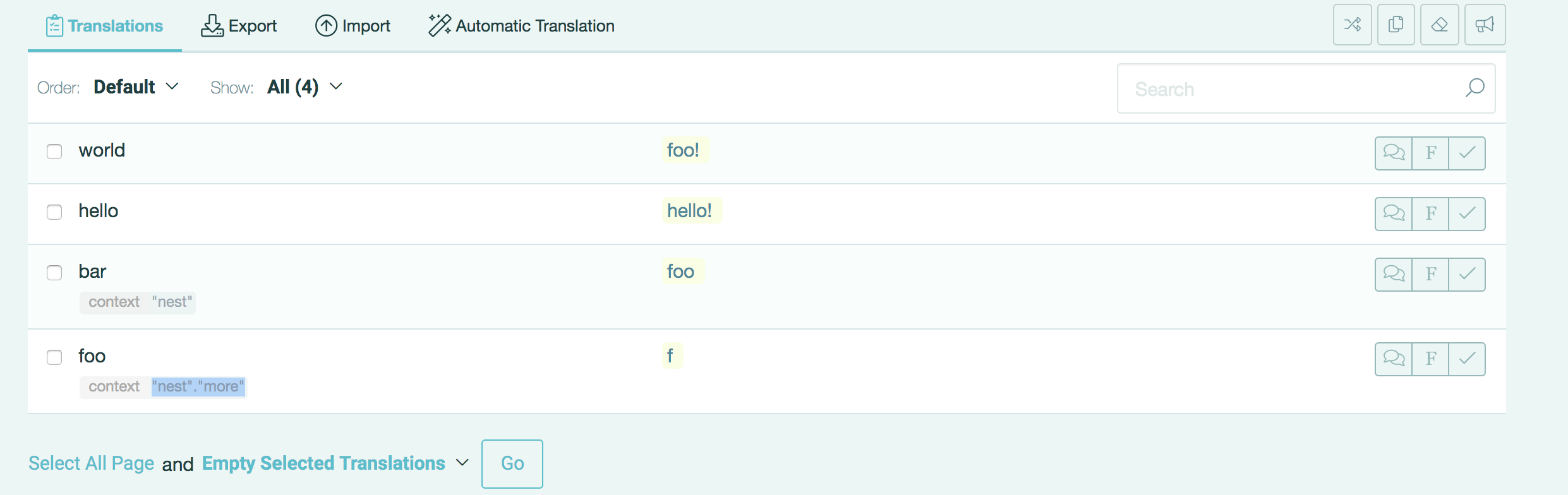Screen dimensions: 1568x495
Task: Click the copy documents icon
Action: pos(1396,25)
